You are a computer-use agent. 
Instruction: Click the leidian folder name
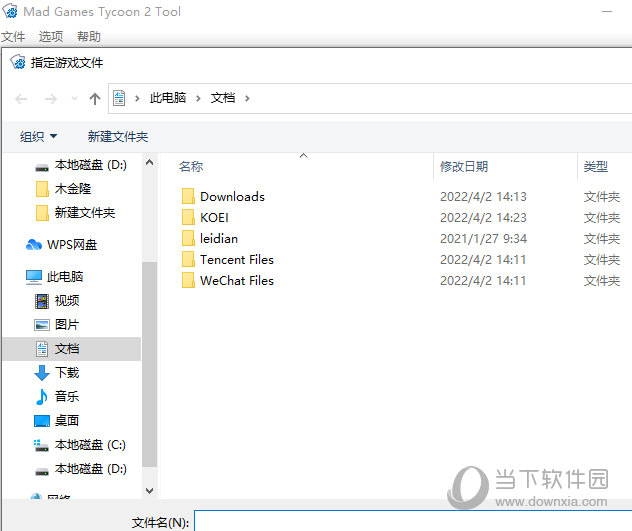(x=219, y=238)
